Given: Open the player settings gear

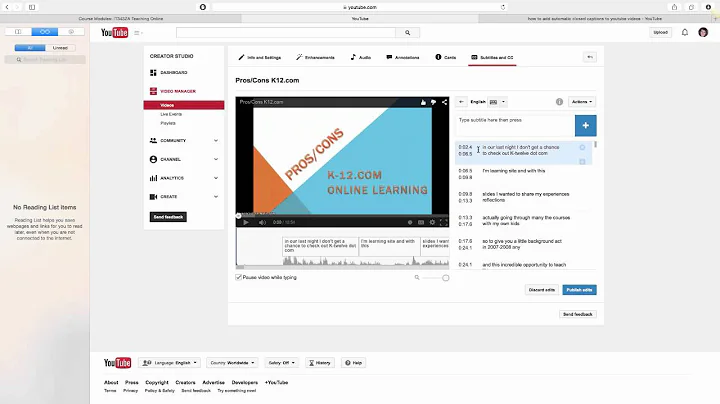Looking at the screenshot, I should pos(432,222).
